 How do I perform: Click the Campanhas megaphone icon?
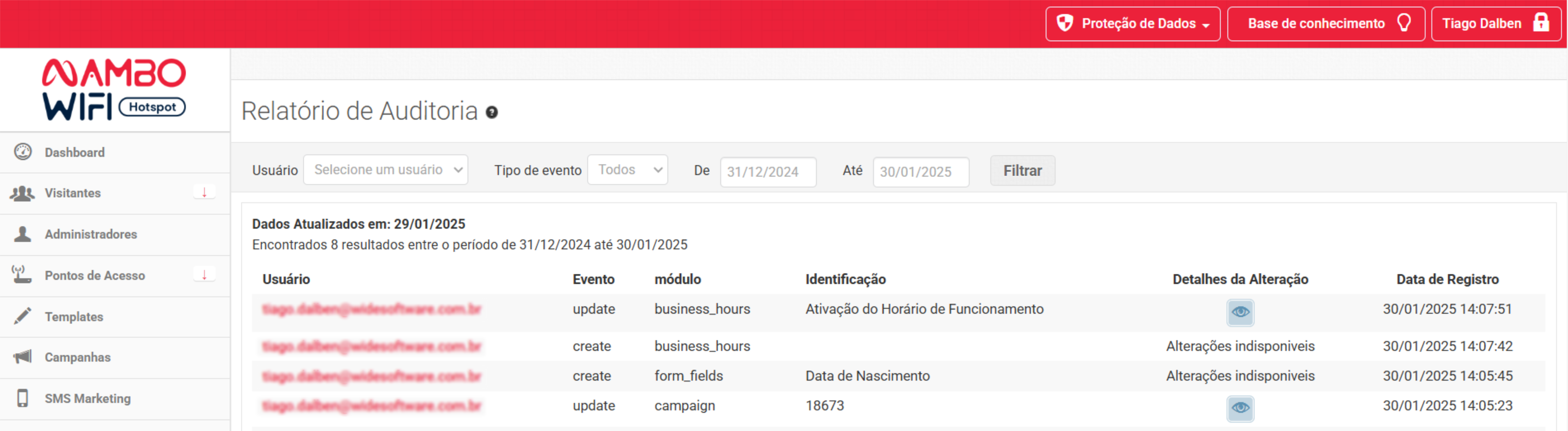(x=22, y=357)
